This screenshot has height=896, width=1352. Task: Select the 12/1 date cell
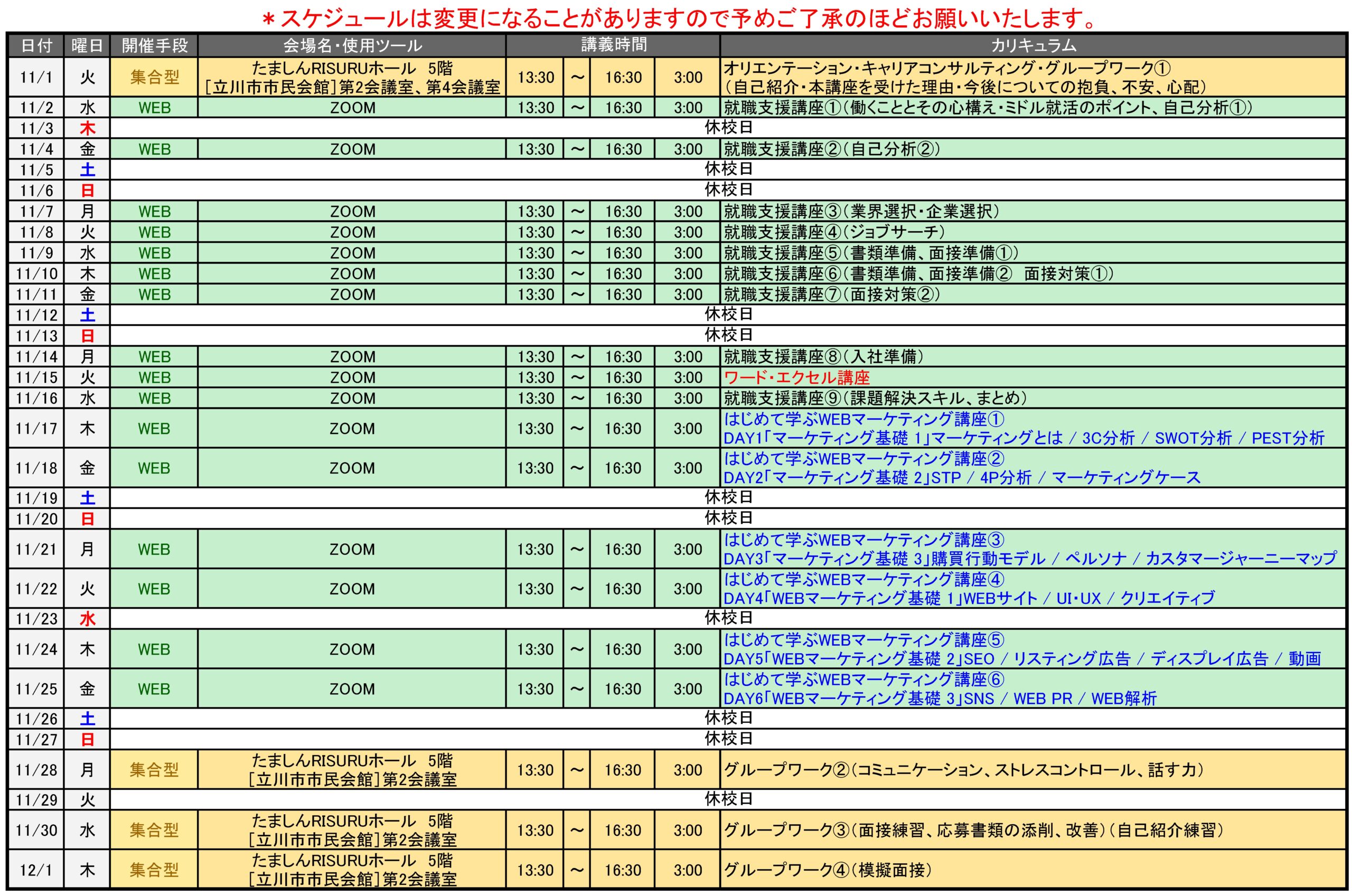click(x=36, y=870)
